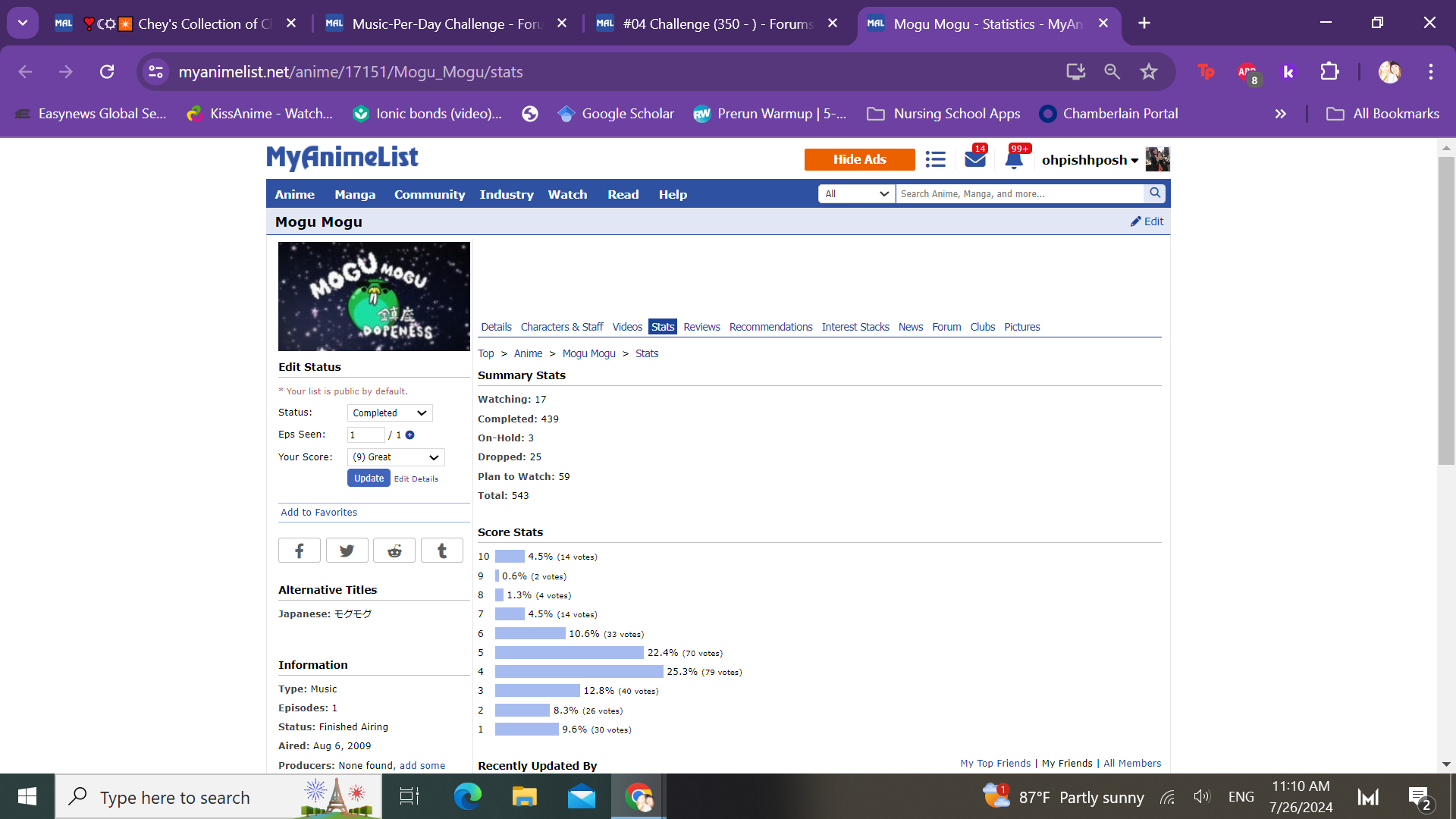Bookmark this page with the star icon
1456x819 pixels.
pyautogui.click(x=1148, y=72)
